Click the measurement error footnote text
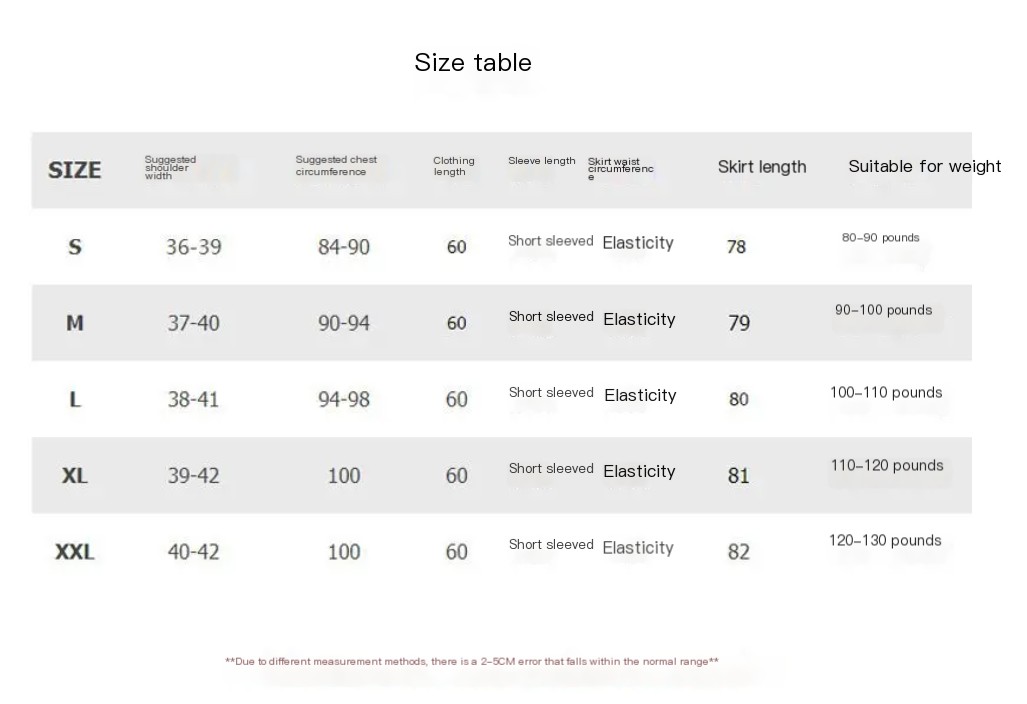The image size is (1027, 704). coord(472,661)
